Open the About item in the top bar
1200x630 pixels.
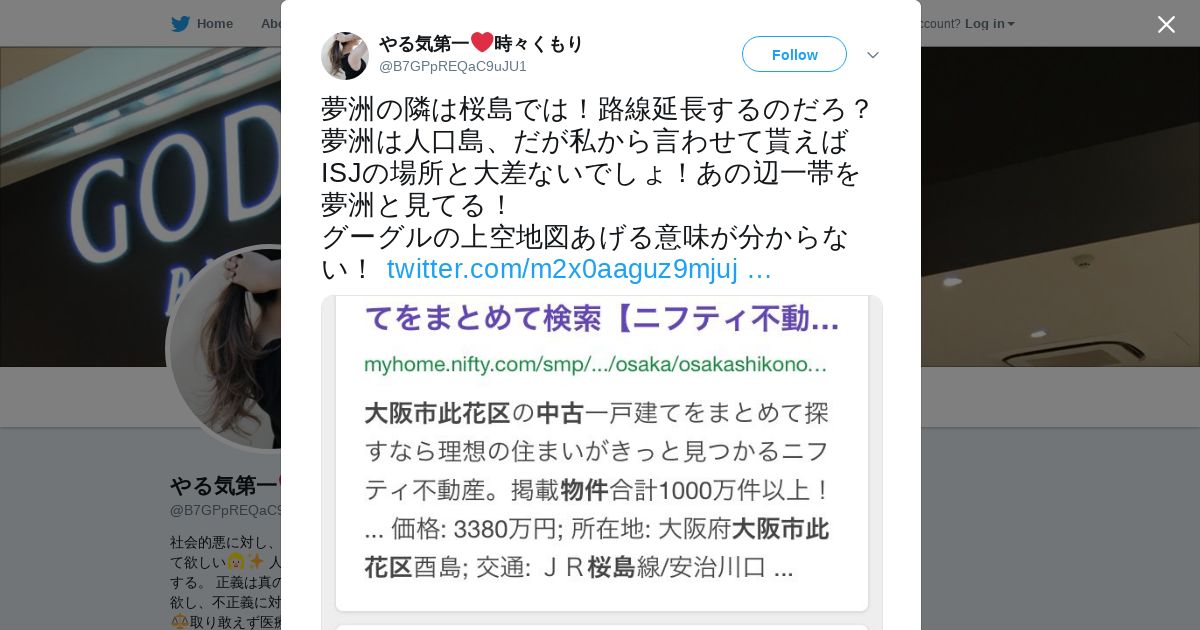click(x=271, y=24)
